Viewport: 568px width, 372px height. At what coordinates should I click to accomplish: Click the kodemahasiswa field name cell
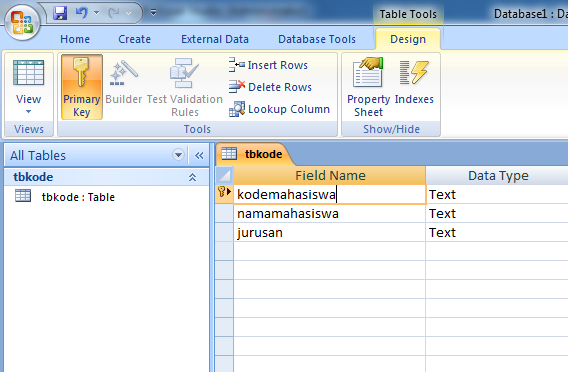click(330, 195)
